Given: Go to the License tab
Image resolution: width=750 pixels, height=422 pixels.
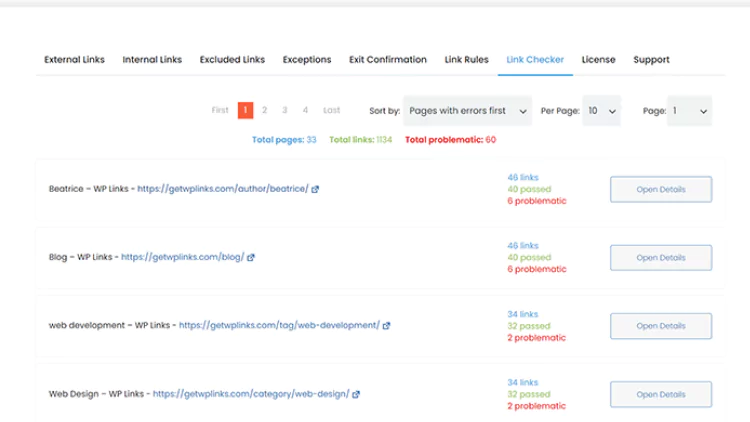Looking at the screenshot, I should click(x=598, y=60).
